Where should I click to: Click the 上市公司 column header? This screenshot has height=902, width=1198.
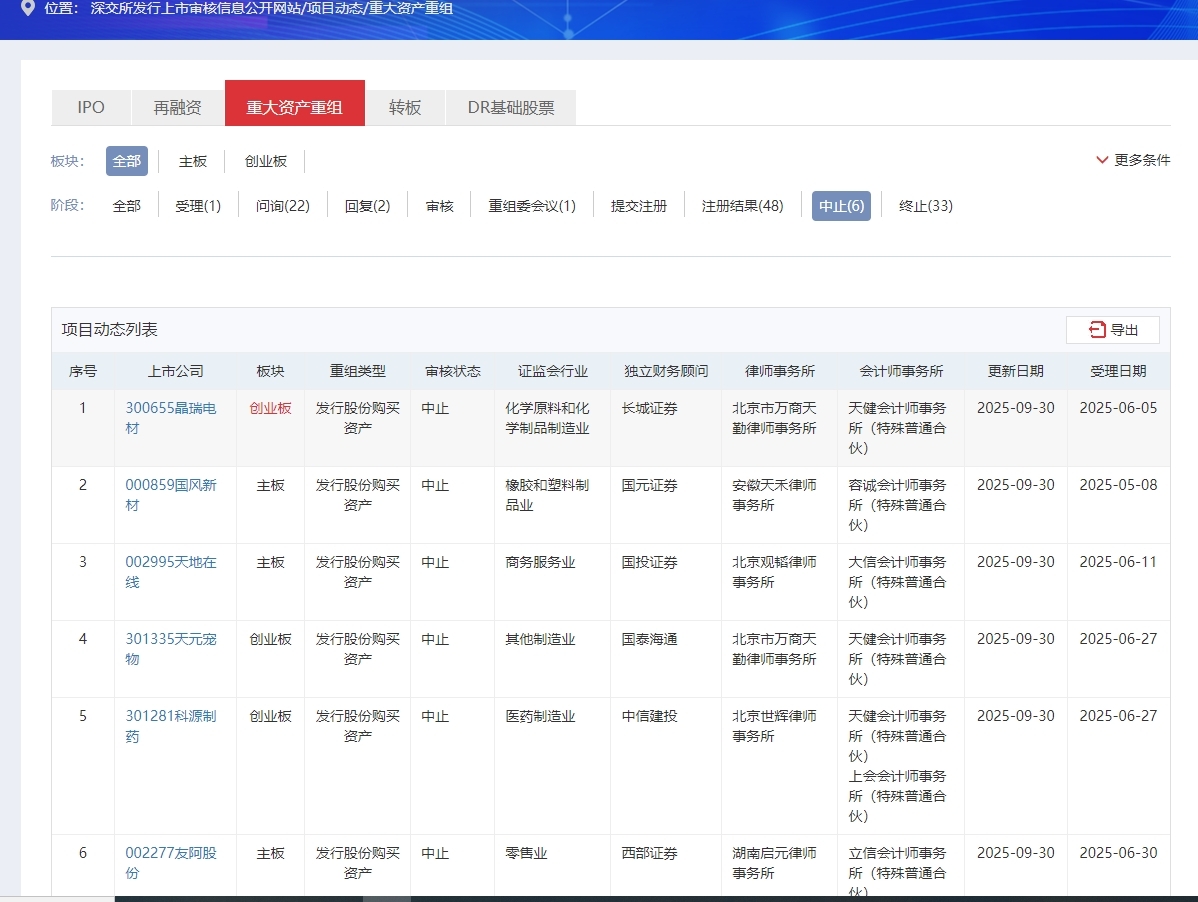pyautogui.click(x=176, y=371)
